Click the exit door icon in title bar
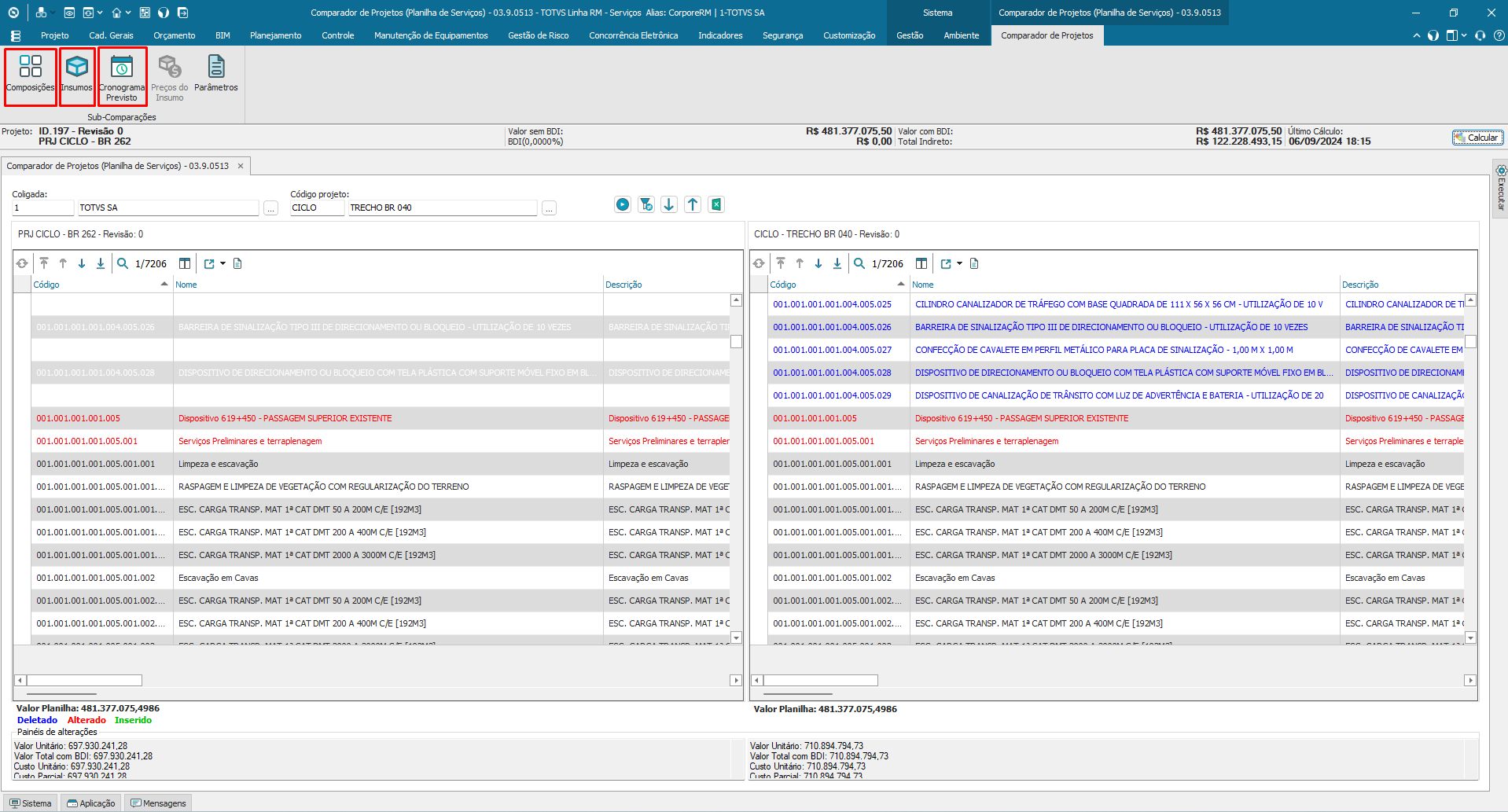Image resolution: width=1508 pixels, height=812 pixels. click(x=183, y=13)
